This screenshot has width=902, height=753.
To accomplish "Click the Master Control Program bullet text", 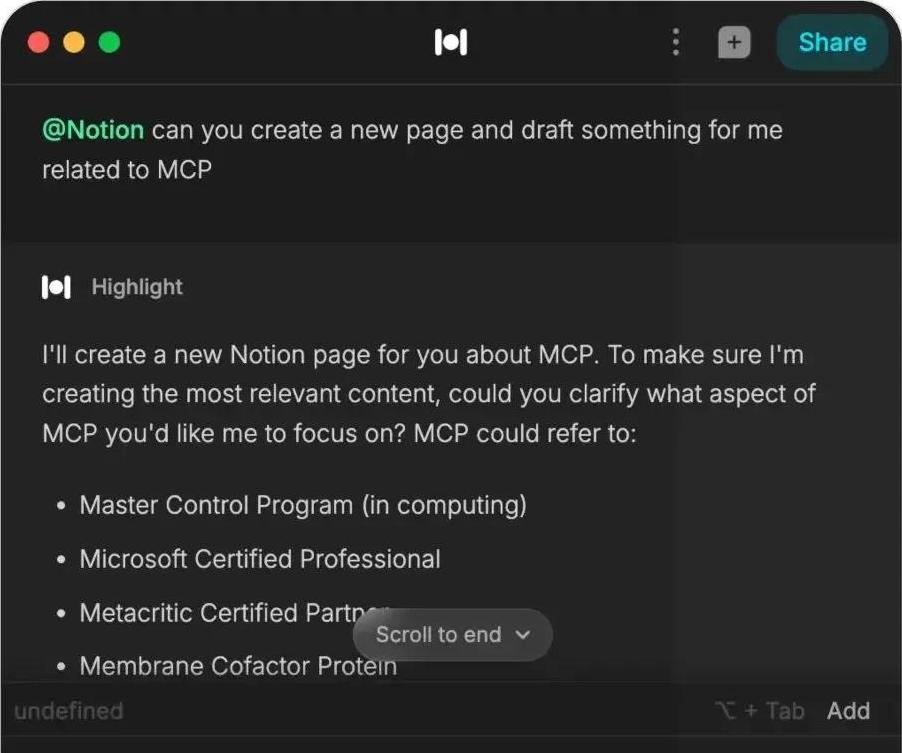I will pos(303,505).
